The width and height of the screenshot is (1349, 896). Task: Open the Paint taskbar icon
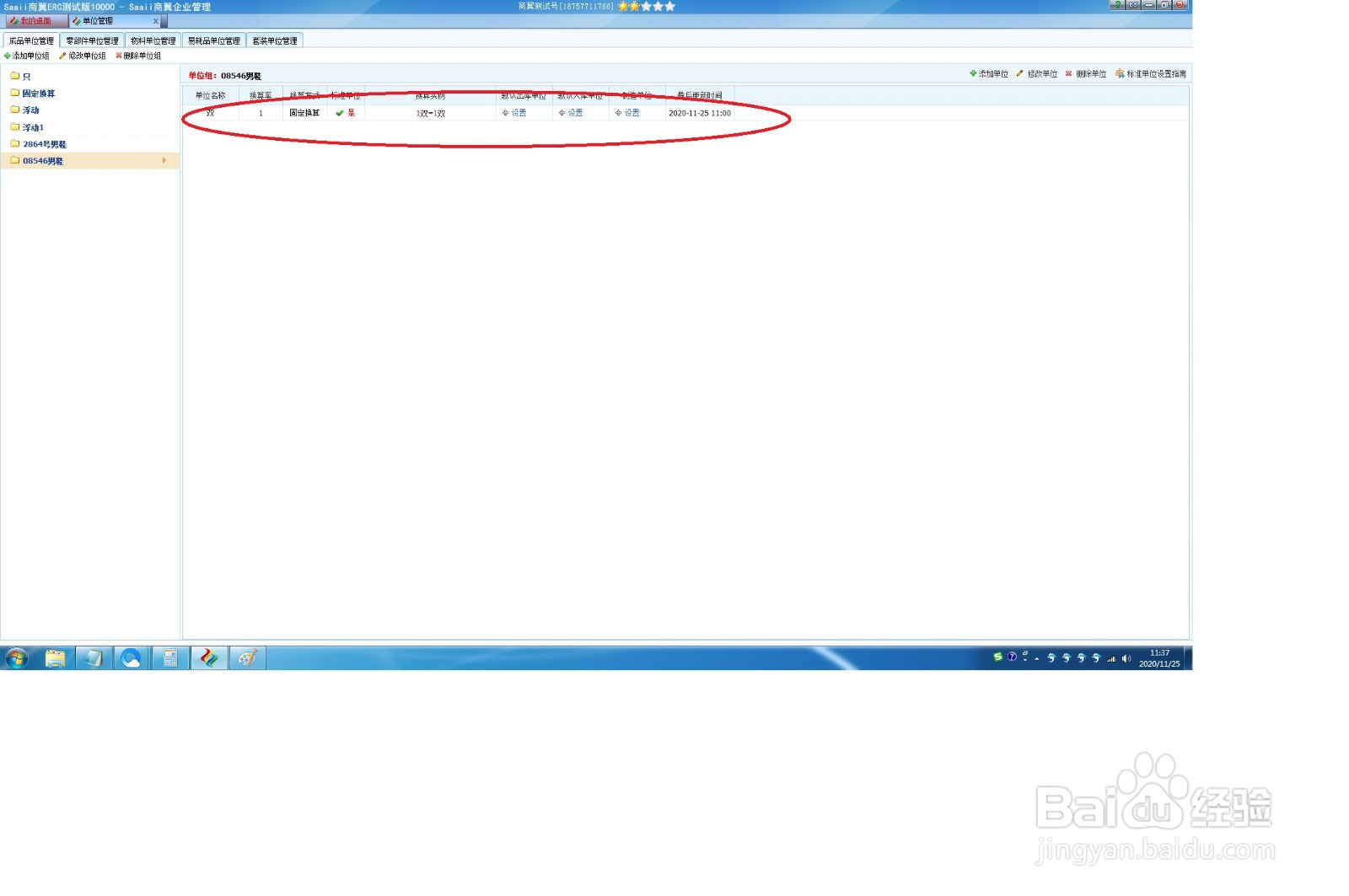pos(247,658)
